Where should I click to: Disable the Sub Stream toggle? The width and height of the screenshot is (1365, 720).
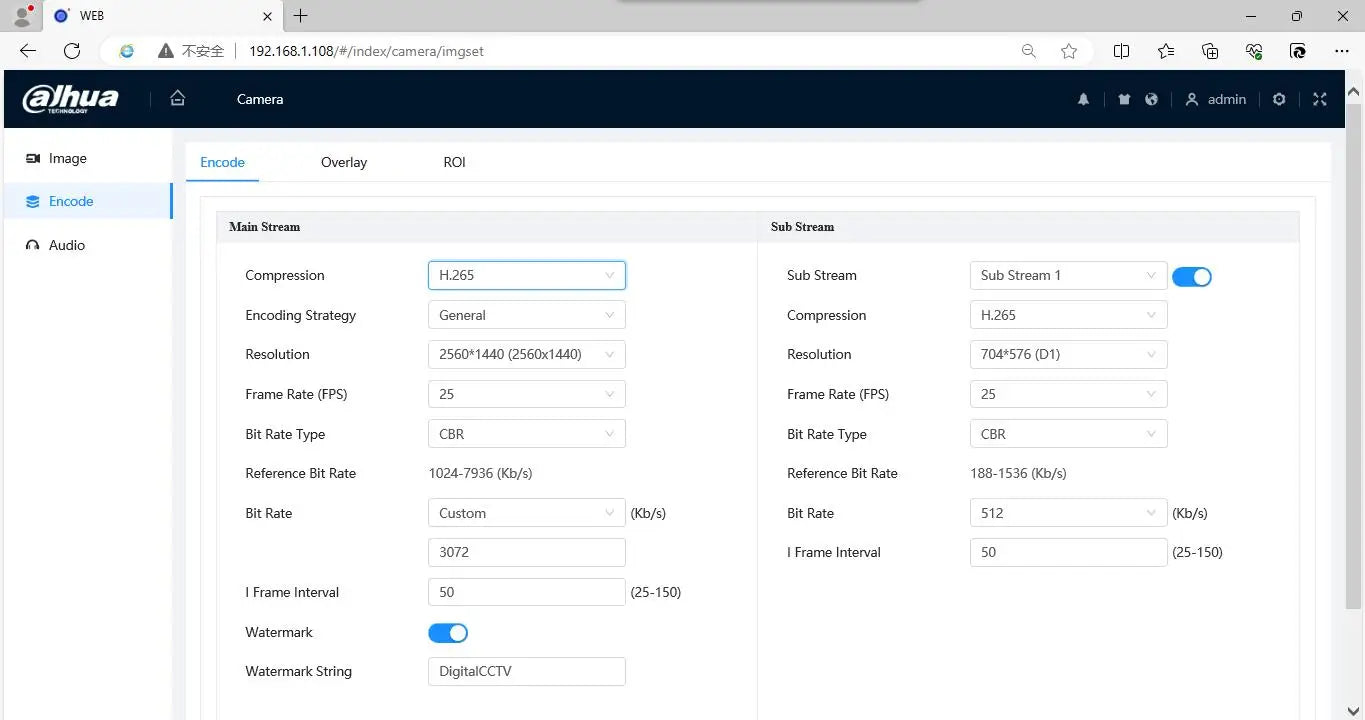tap(1191, 276)
